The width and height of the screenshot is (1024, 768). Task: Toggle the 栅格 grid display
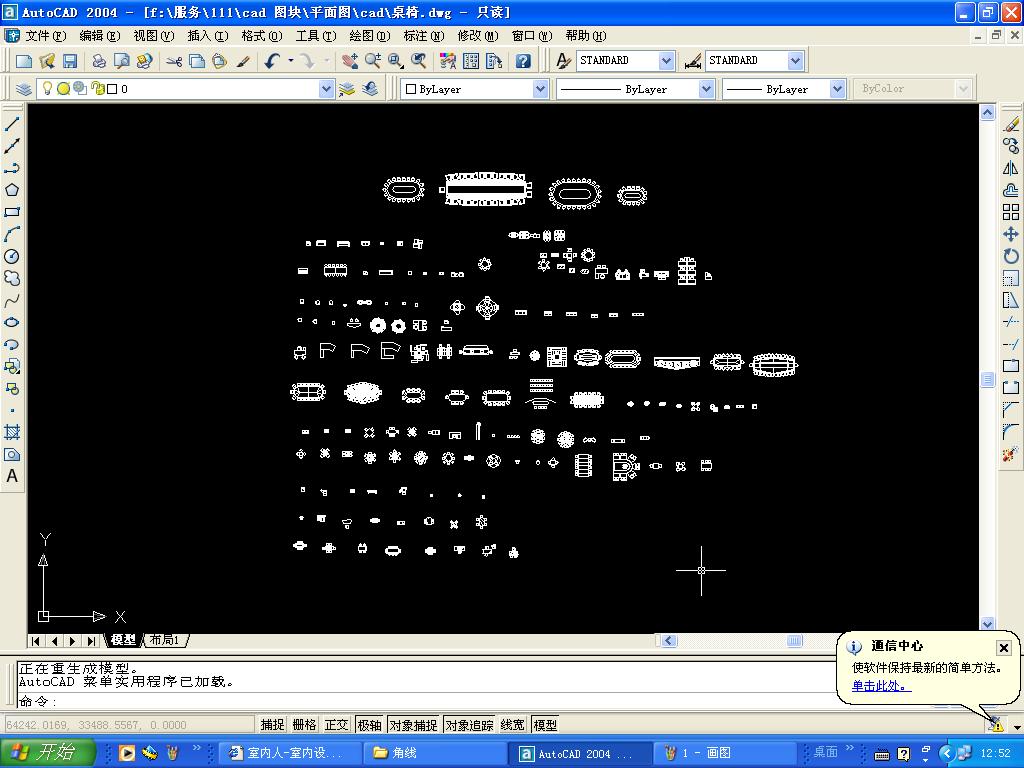[x=304, y=725]
